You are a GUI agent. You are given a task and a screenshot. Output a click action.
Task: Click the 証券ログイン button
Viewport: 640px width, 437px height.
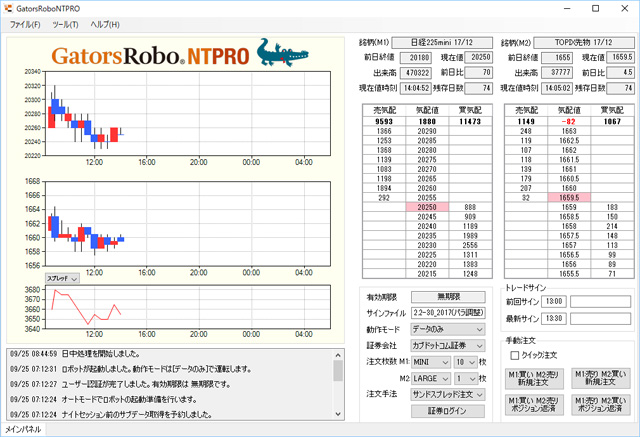click(448, 411)
